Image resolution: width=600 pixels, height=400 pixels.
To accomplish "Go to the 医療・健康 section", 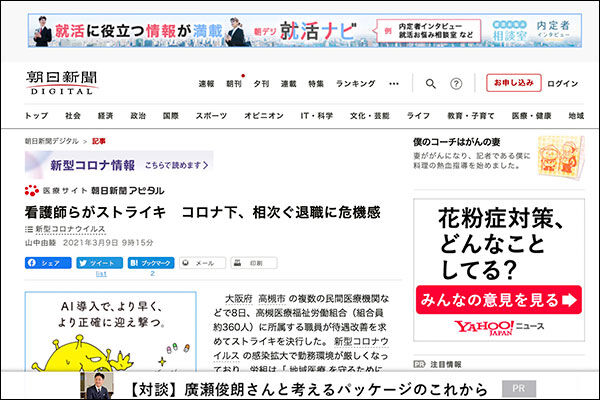I will (x=532, y=116).
